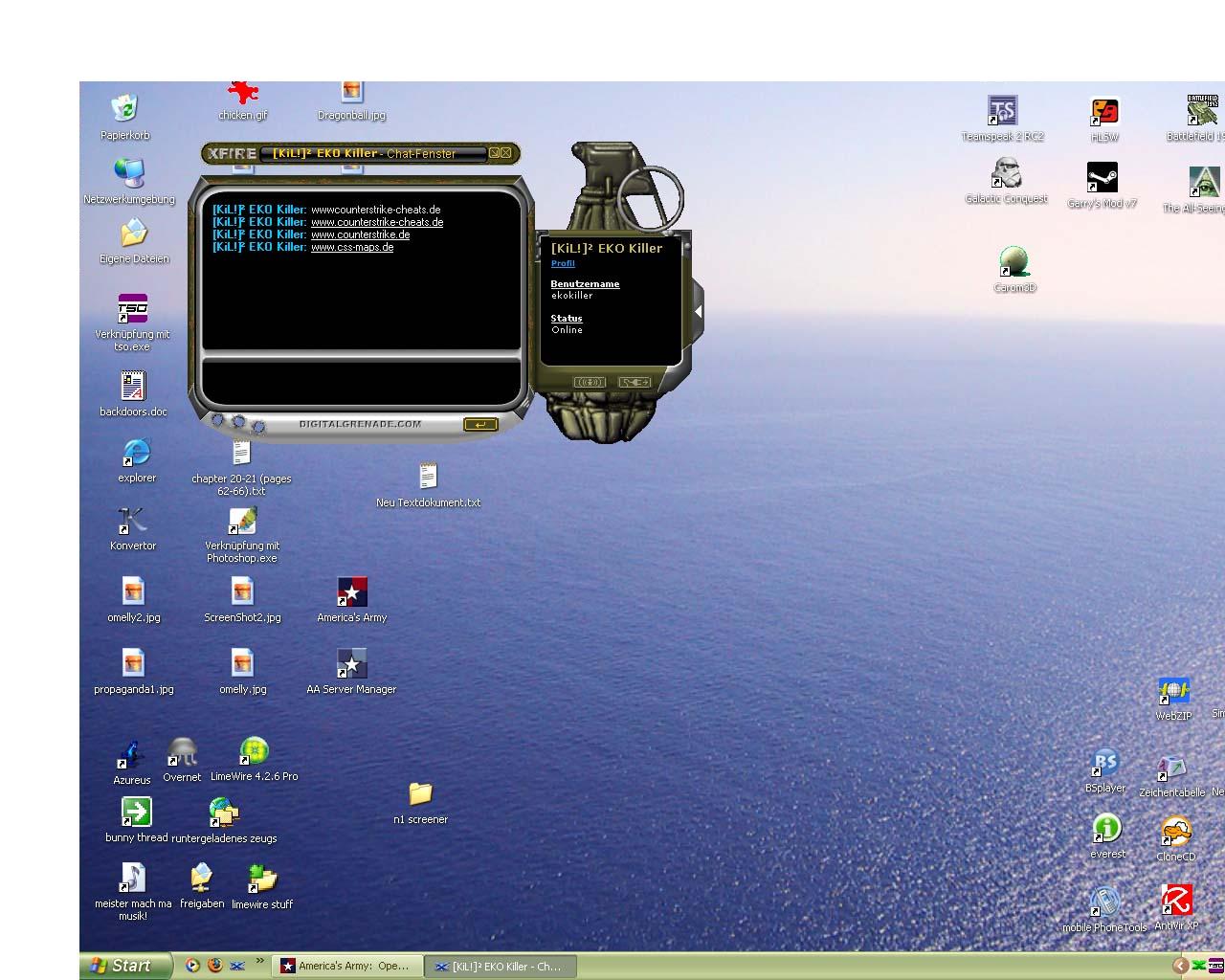Open limewire stuff folder
The height and width of the screenshot is (980, 1225).
click(x=262, y=886)
